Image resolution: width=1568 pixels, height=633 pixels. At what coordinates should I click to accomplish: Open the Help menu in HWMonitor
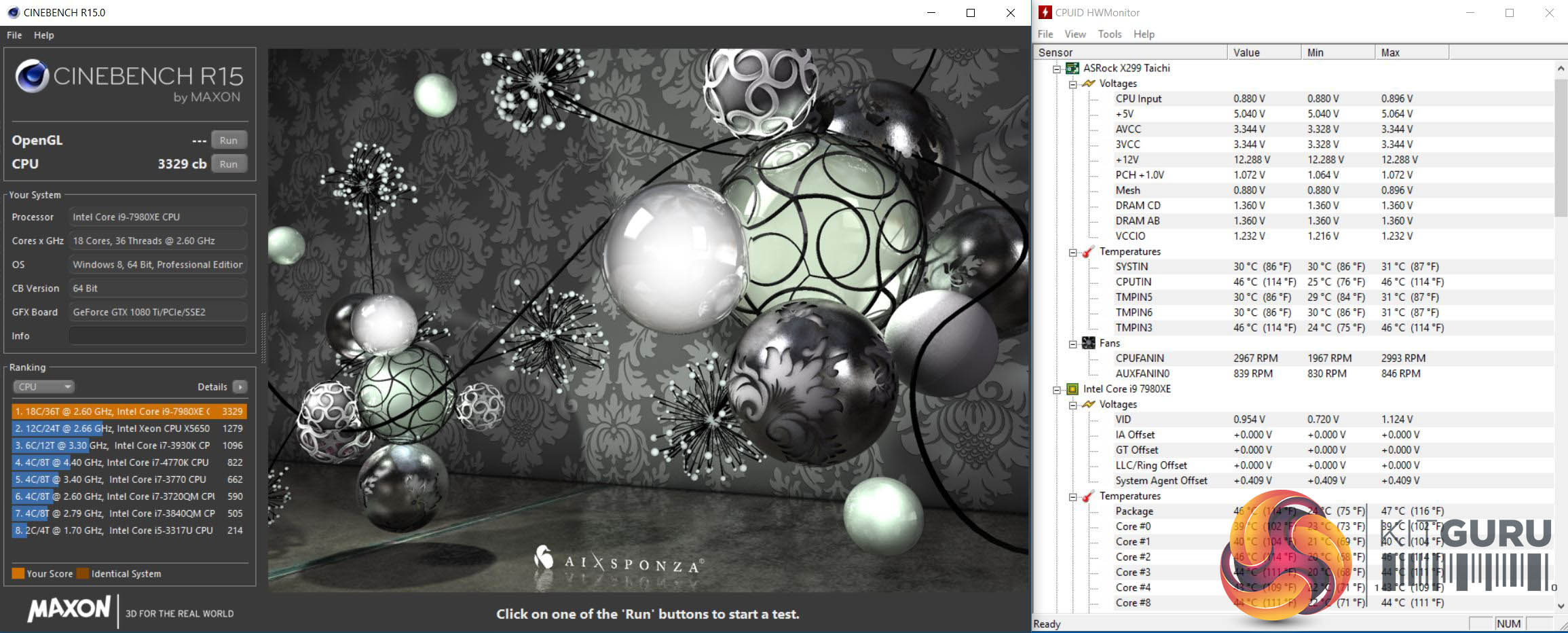[x=1143, y=34]
